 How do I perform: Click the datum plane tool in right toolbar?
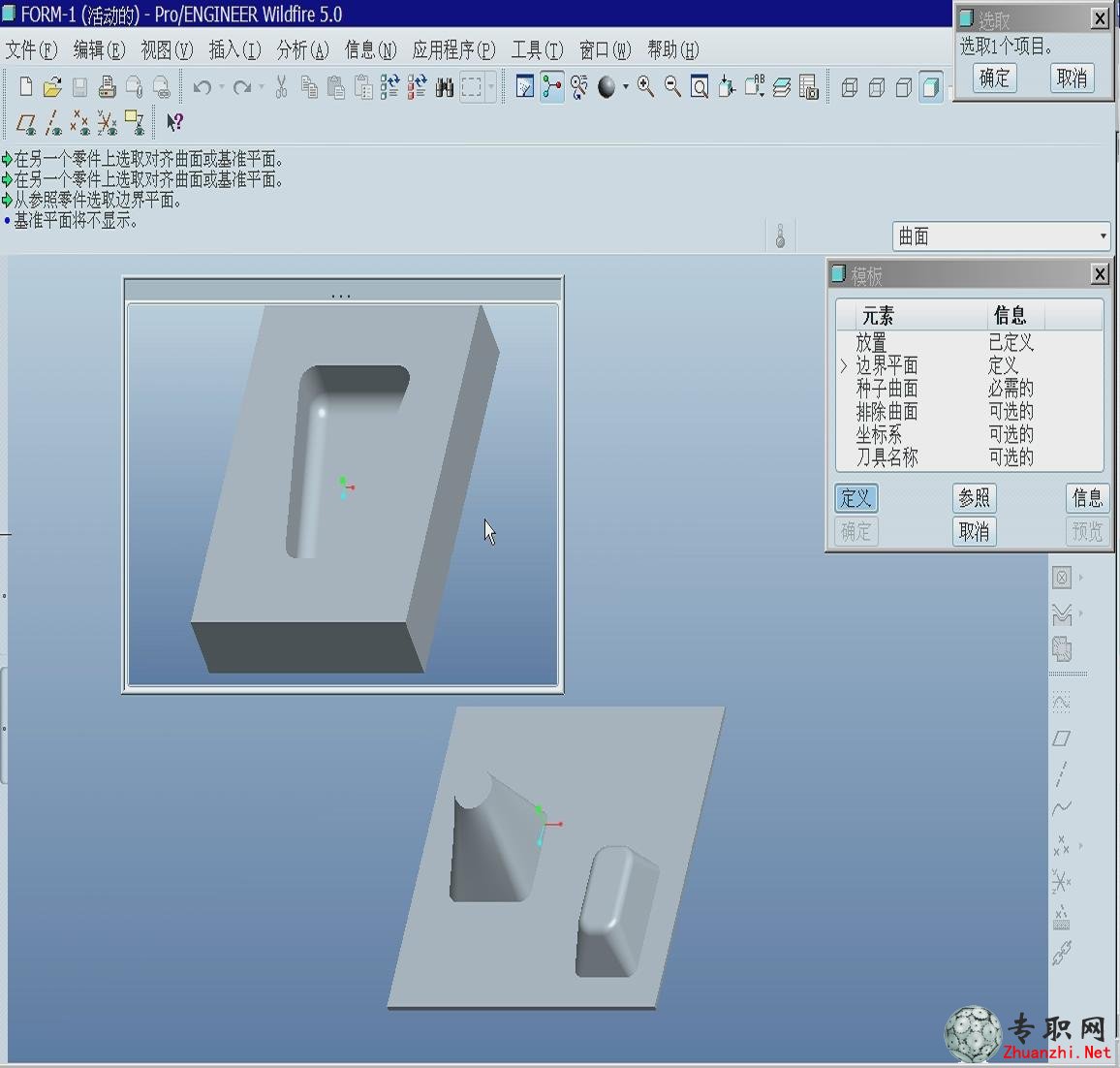click(1062, 738)
